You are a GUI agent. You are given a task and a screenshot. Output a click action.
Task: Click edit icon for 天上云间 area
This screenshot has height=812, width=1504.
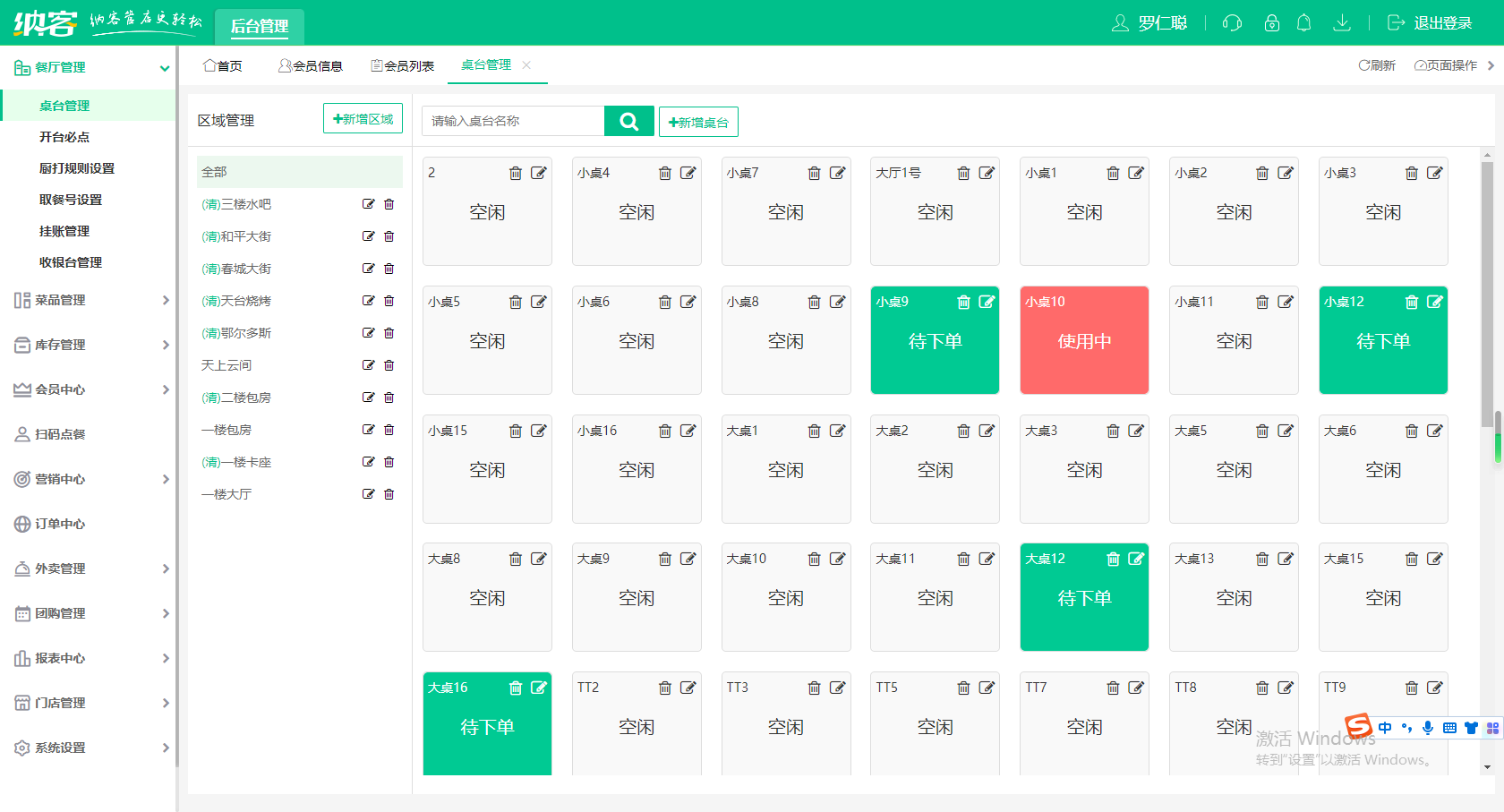368,365
